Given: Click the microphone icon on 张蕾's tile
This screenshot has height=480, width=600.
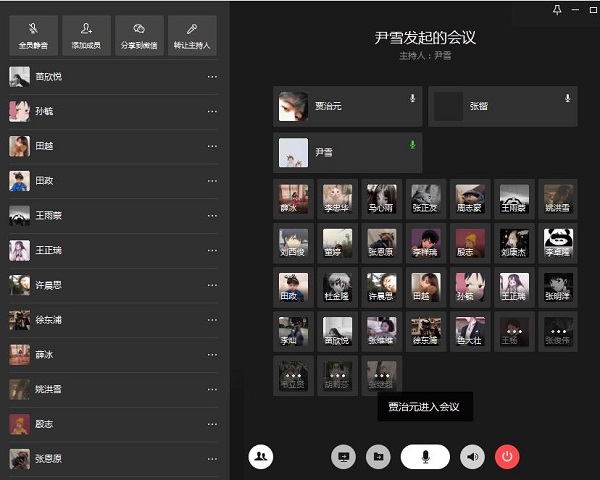Looking at the screenshot, I should pyautogui.click(x=567, y=98).
